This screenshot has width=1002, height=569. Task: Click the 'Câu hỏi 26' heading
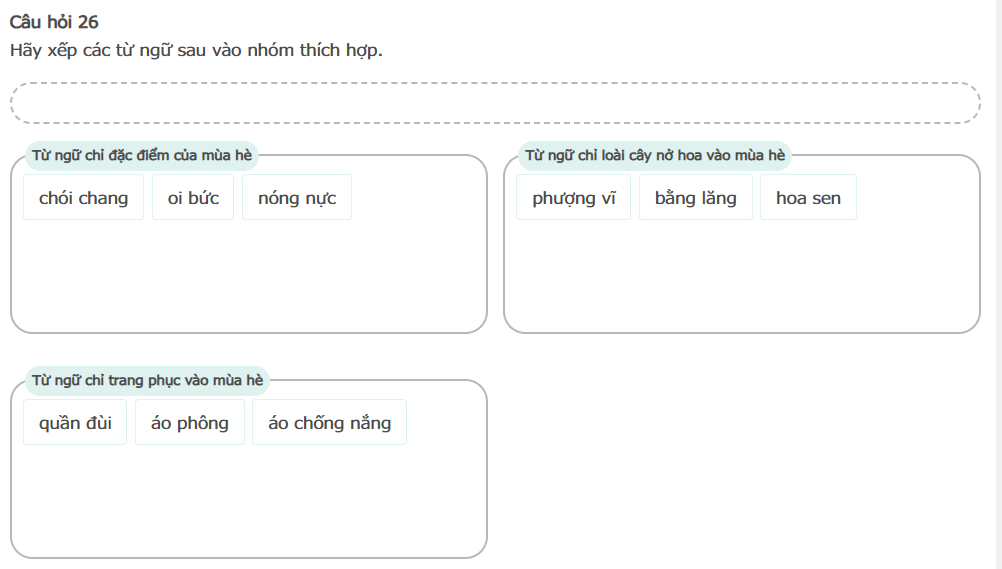point(54,22)
